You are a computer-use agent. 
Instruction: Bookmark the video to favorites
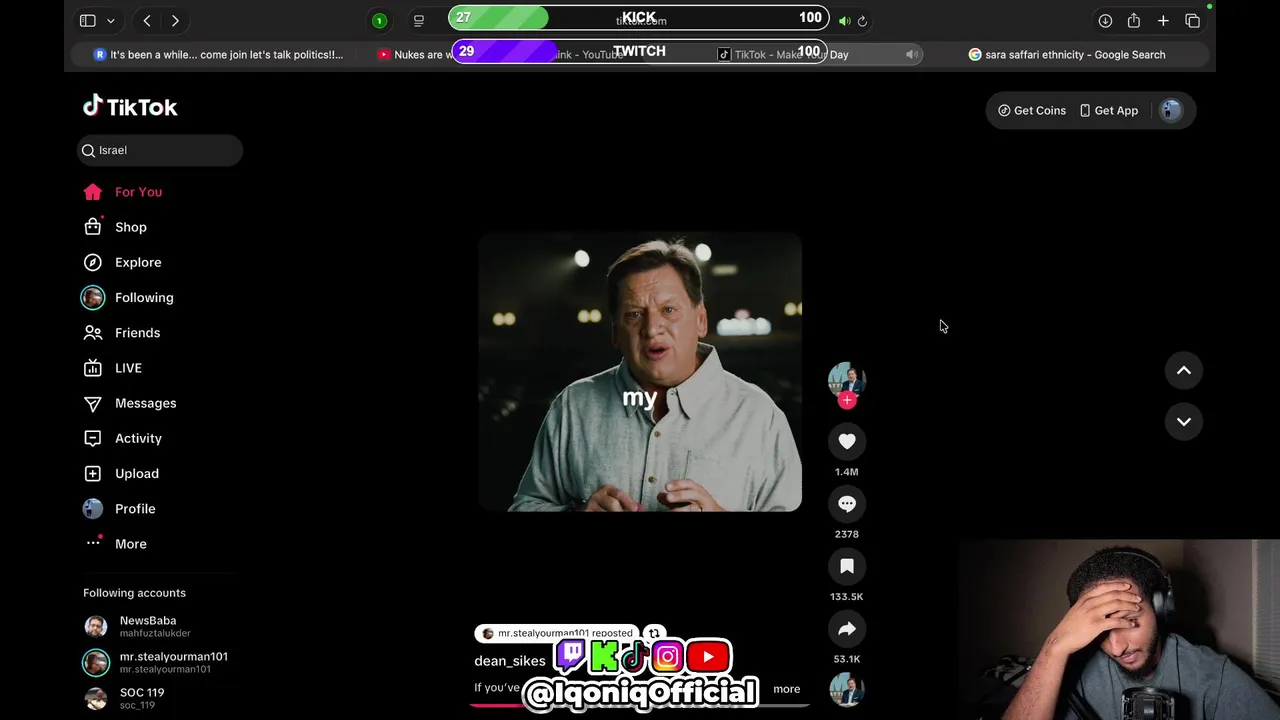[x=847, y=566]
